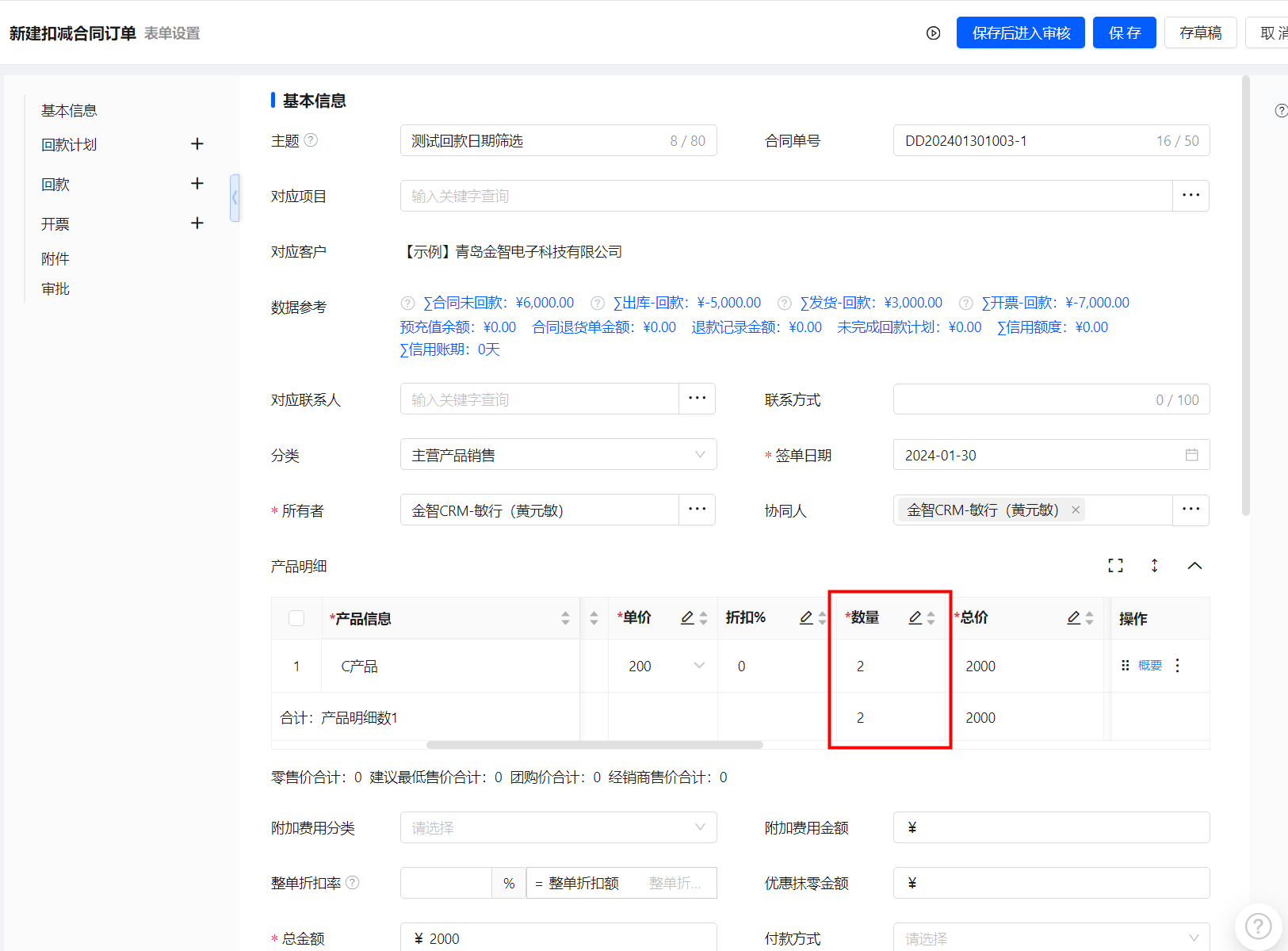Go to 审批 section in sidebar
The width and height of the screenshot is (1288, 951).
coord(55,288)
